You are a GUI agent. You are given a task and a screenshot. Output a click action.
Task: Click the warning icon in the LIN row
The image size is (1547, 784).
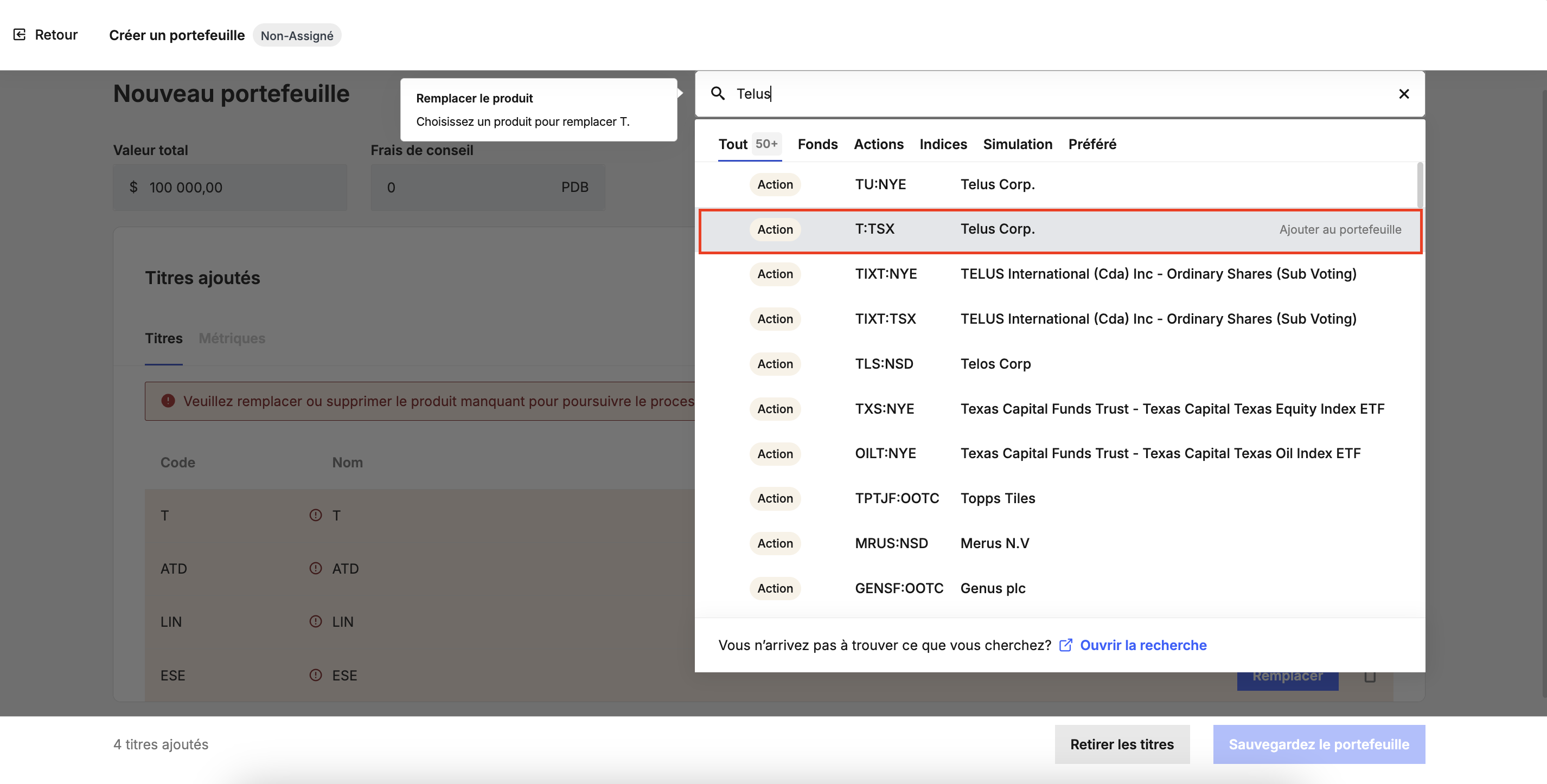(x=315, y=621)
